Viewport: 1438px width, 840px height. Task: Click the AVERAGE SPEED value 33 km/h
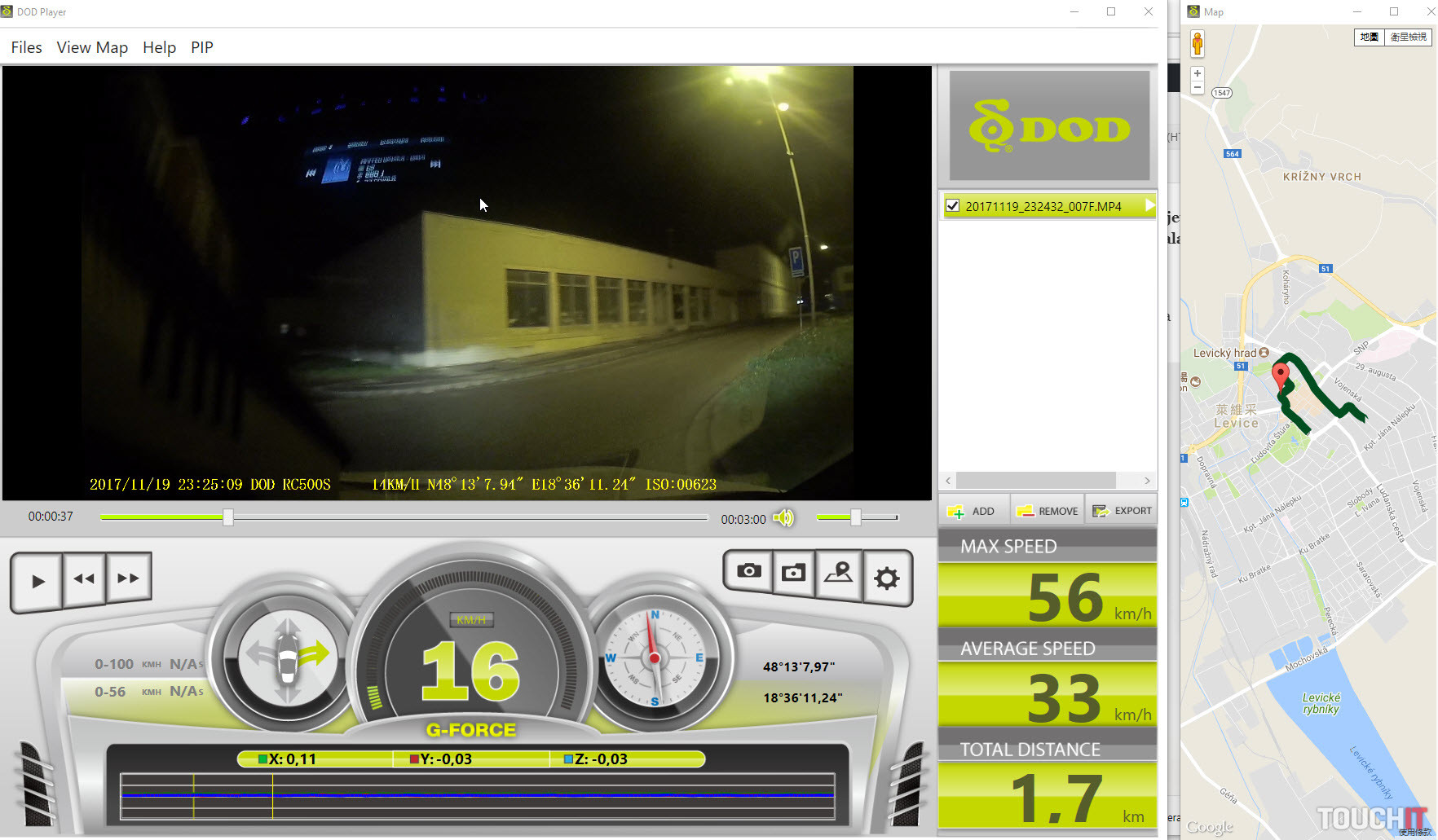coord(1048,696)
